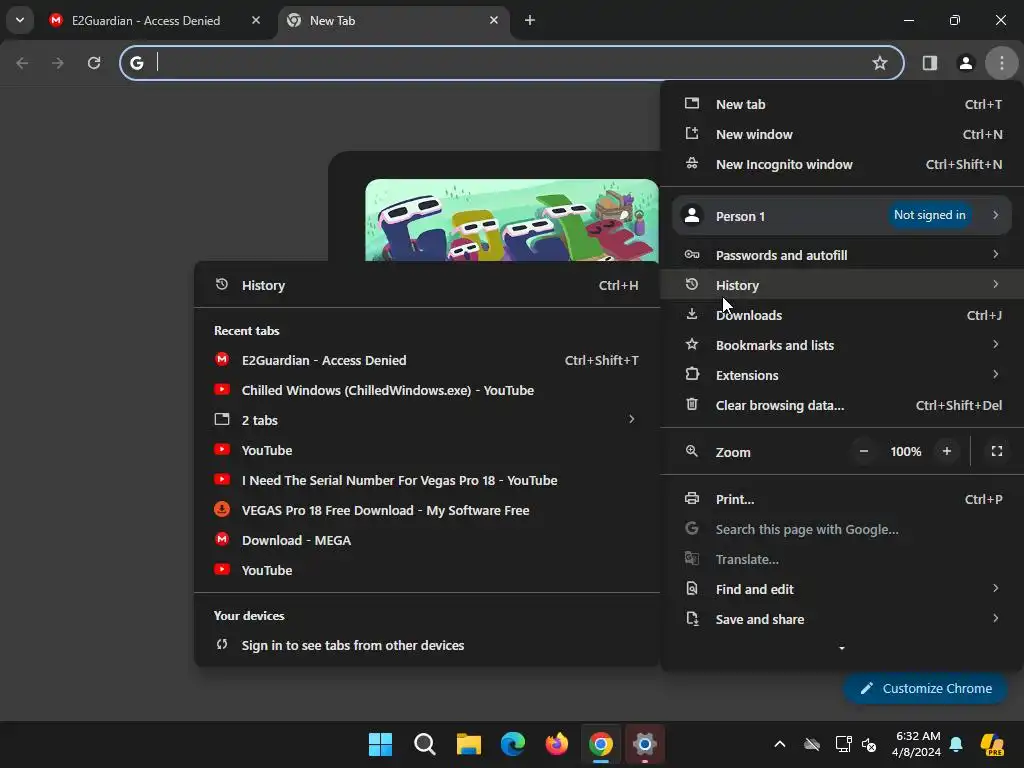The width and height of the screenshot is (1024, 768).
Task: Open Windows Search from taskbar
Action: click(x=424, y=744)
